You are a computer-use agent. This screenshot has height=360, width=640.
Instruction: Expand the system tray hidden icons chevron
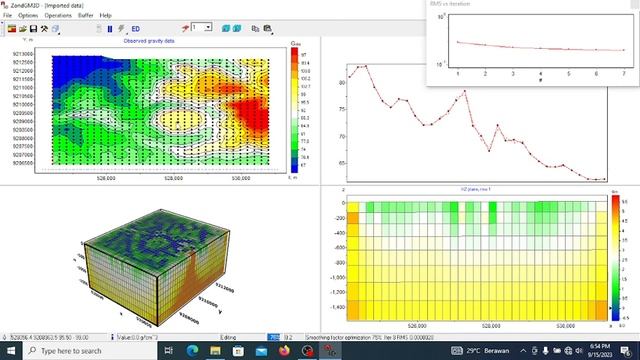tap(523, 351)
